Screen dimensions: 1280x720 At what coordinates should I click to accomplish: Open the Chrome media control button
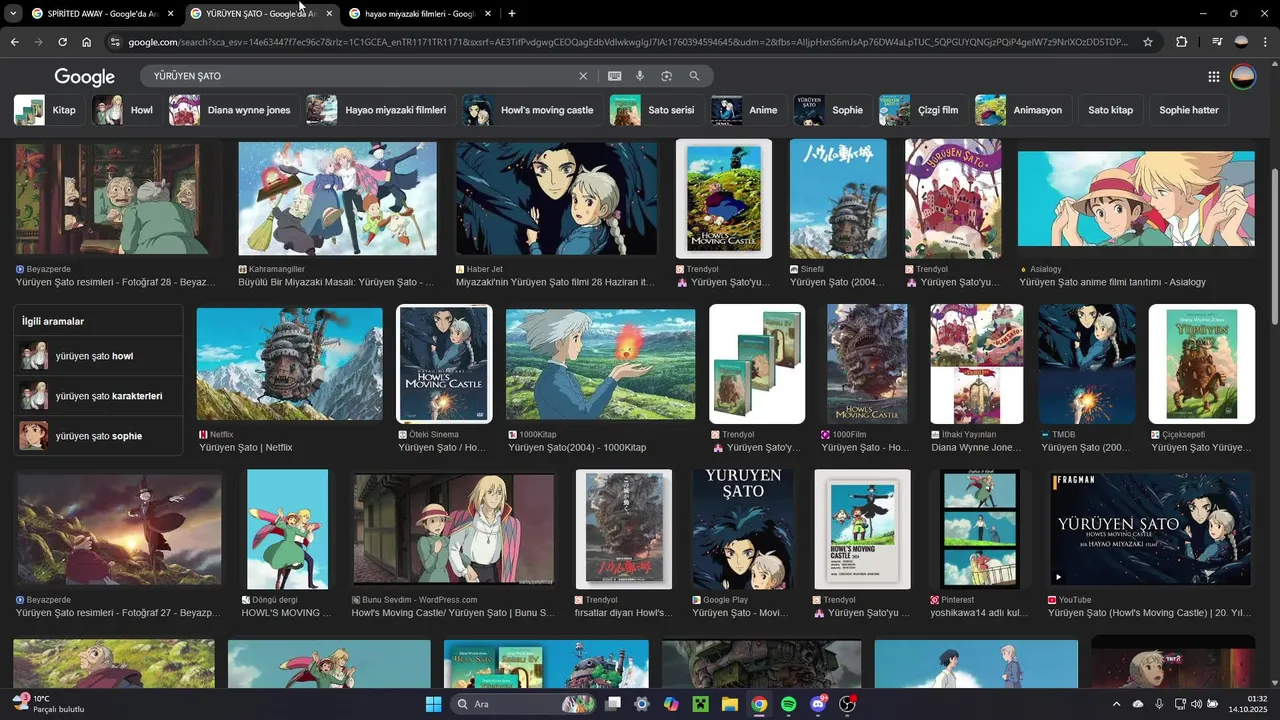click(x=1216, y=42)
